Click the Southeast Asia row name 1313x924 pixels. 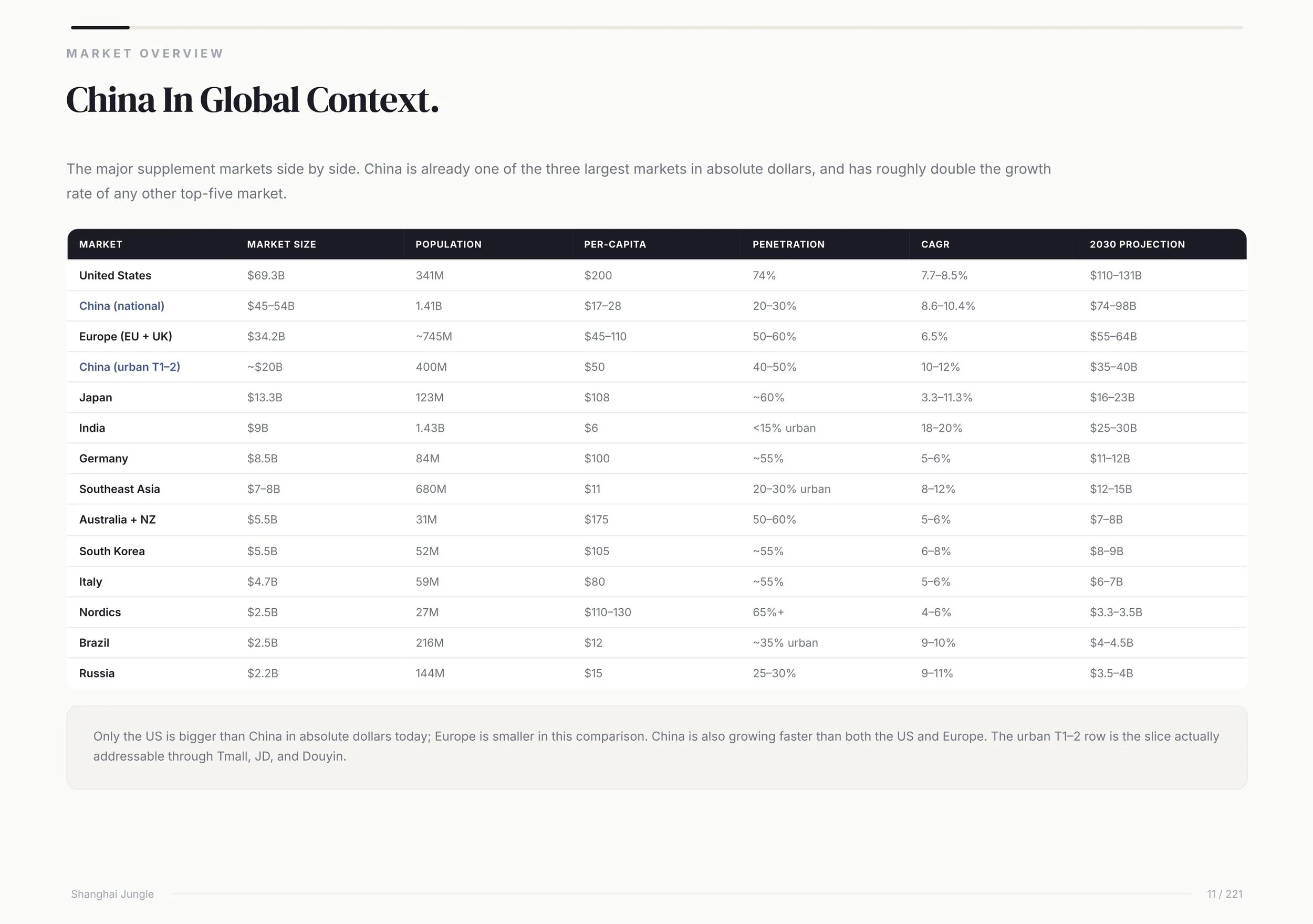(120, 489)
